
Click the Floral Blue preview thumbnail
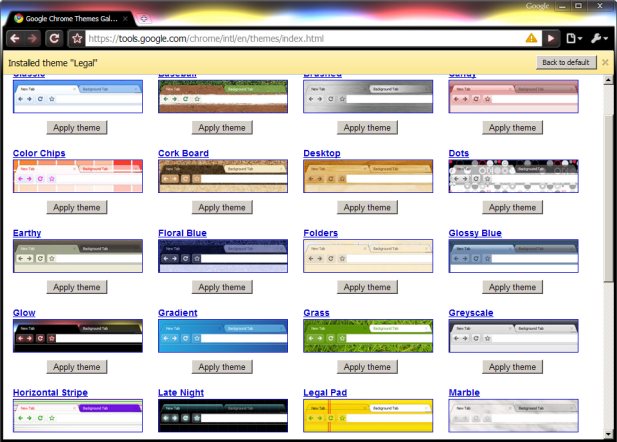(223, 256)
